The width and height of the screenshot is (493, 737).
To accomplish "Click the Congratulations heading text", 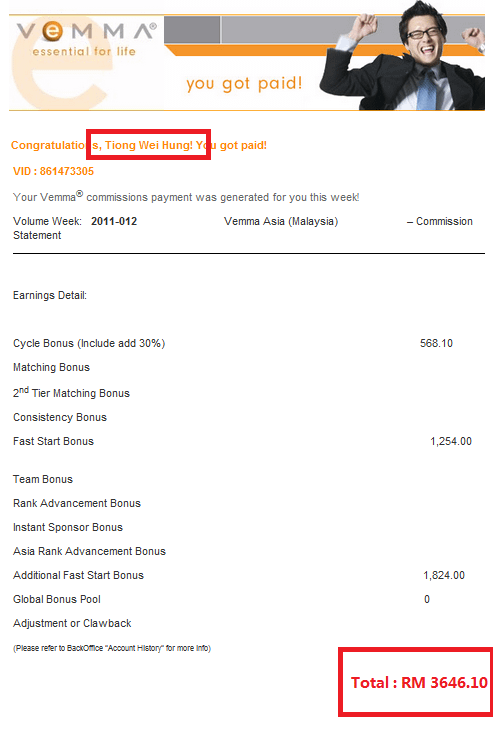I will point(139,145).
